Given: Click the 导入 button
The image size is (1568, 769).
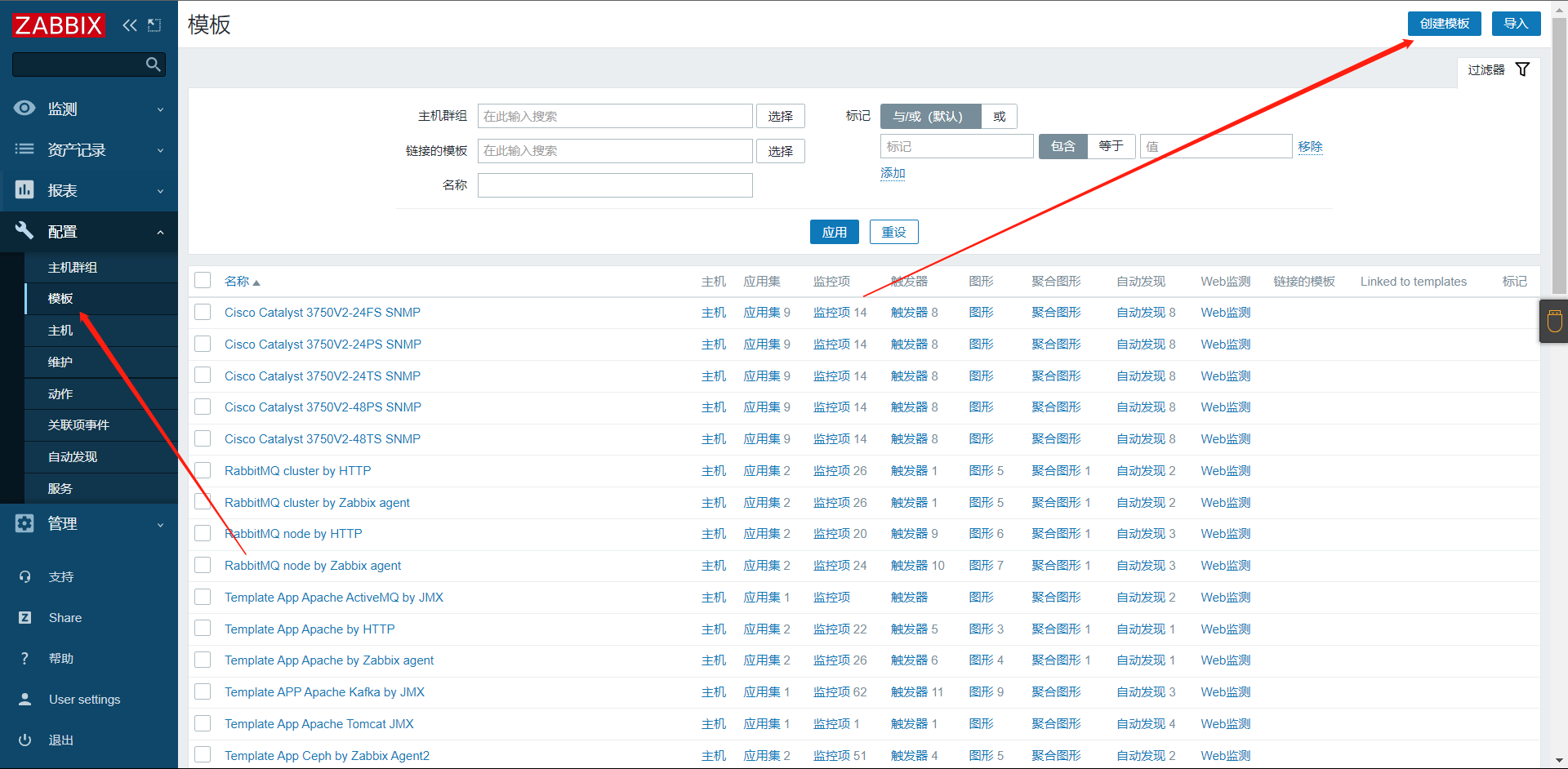Looking at the screenshot, I should coord(1516,24).
